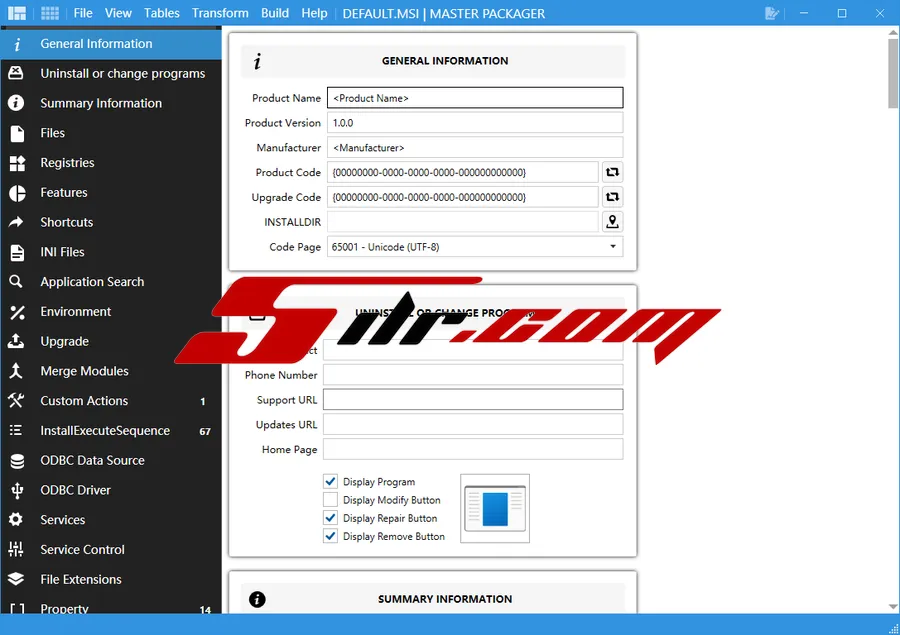Uncheck the Display Remove Button checkbox
Image resolution: width=900 pixels, height=635 pixels.
coord(330,536)
